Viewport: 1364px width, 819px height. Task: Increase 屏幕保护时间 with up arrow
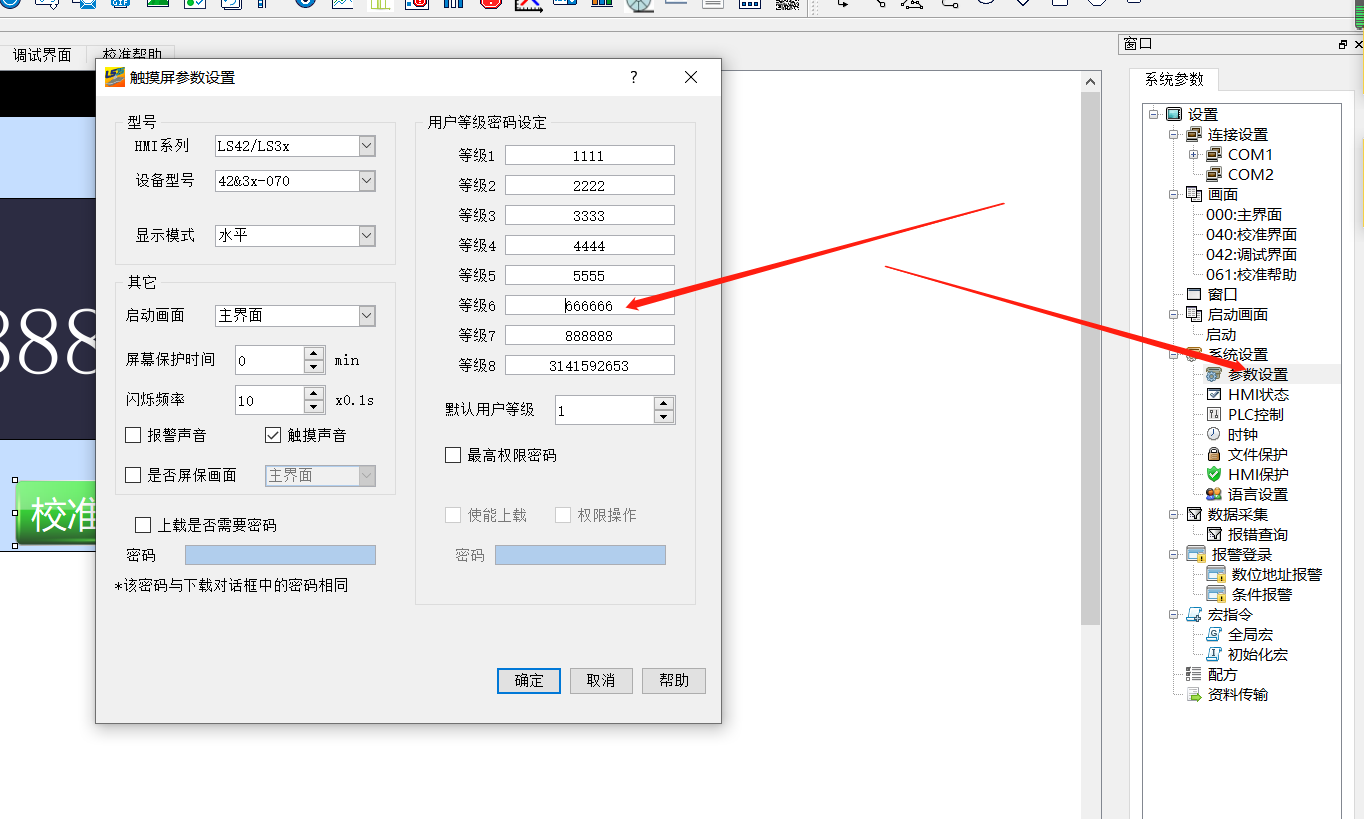pyautogui.click(x=314, y=353)
